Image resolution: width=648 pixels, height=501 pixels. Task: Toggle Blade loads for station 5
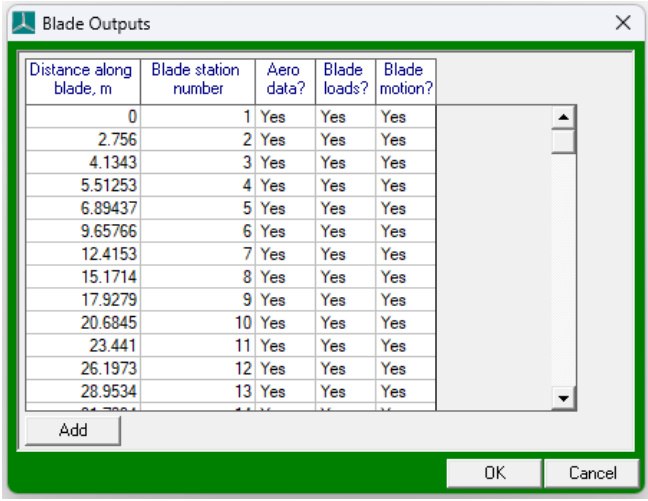[345, 209]
